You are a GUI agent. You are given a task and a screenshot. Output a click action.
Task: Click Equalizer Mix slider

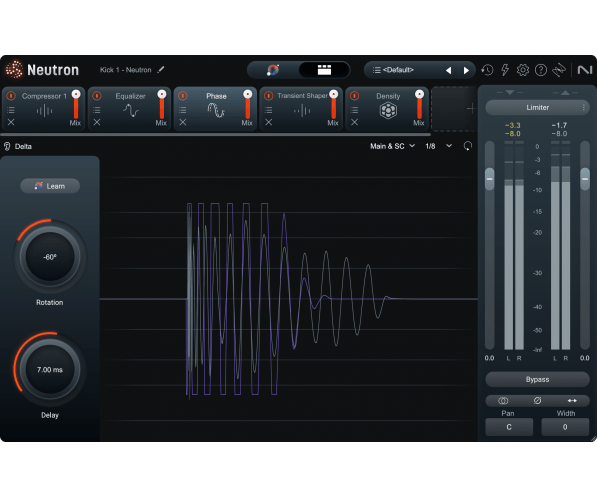tap(162, 105)
